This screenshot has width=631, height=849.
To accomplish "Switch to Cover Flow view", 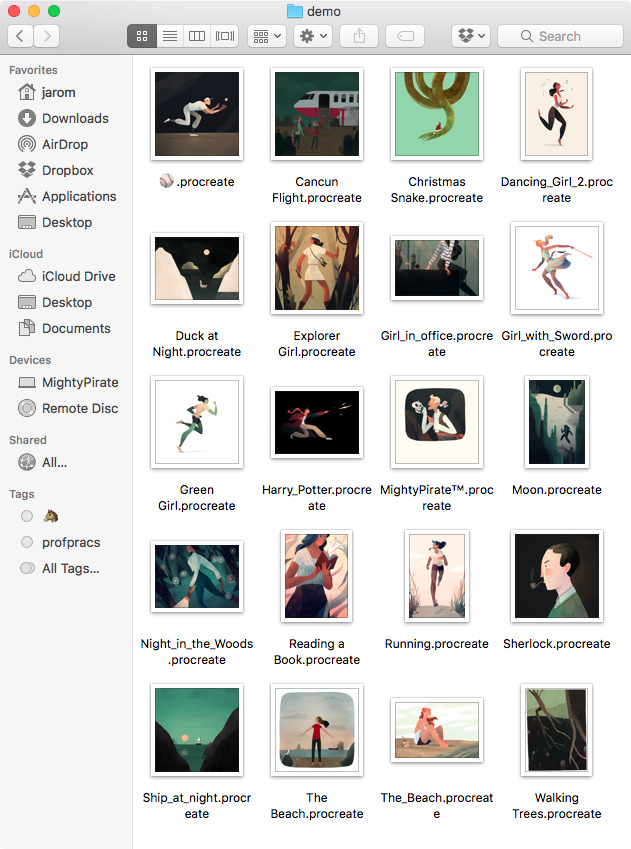I will [225, 36].
